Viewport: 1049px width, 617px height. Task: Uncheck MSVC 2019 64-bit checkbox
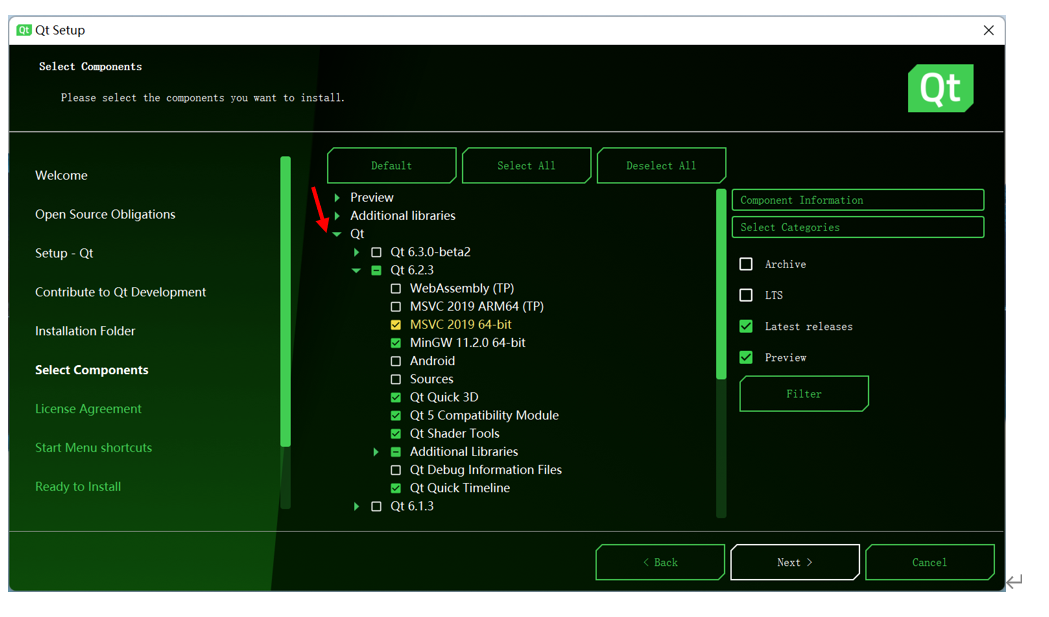pos(395,325)
